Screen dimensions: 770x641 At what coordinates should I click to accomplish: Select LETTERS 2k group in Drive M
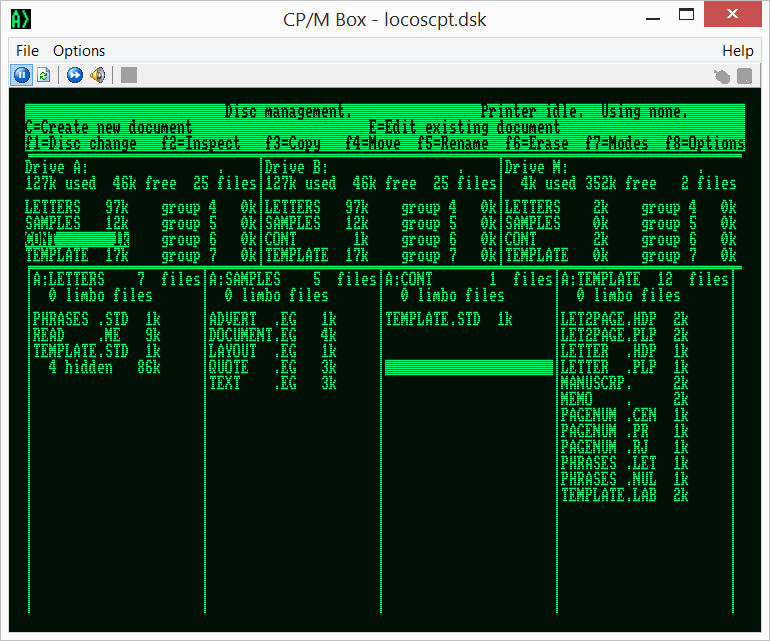click(557, 207)
